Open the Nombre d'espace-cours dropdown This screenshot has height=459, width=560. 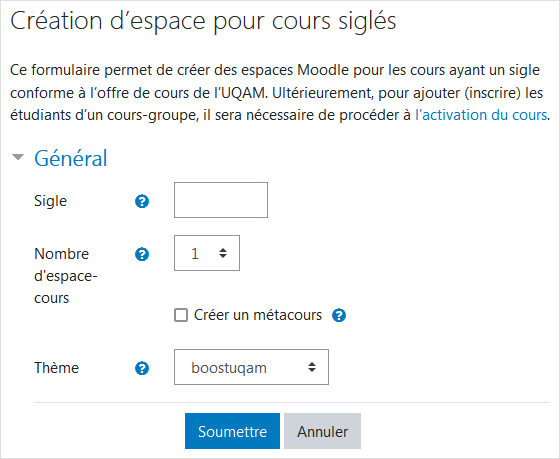click(x=207, y=253)
